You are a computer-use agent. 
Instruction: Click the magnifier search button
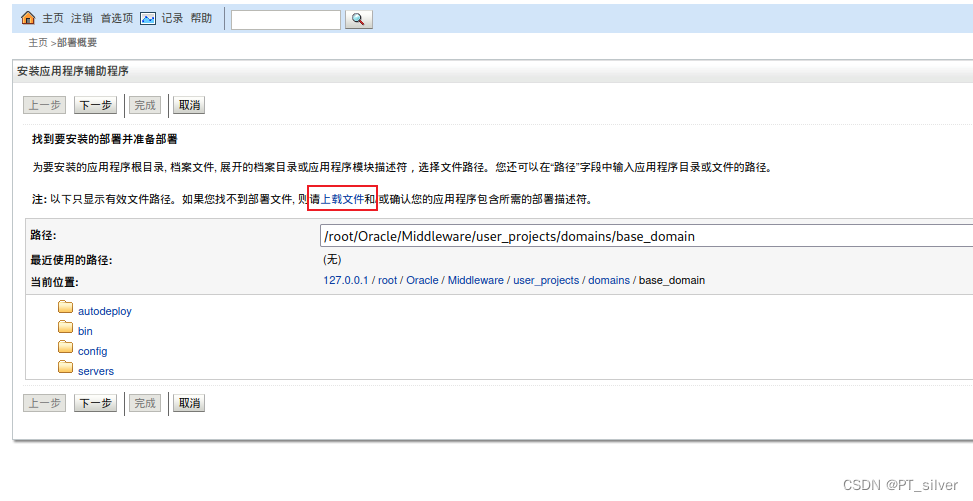click(x=358, y=19)
